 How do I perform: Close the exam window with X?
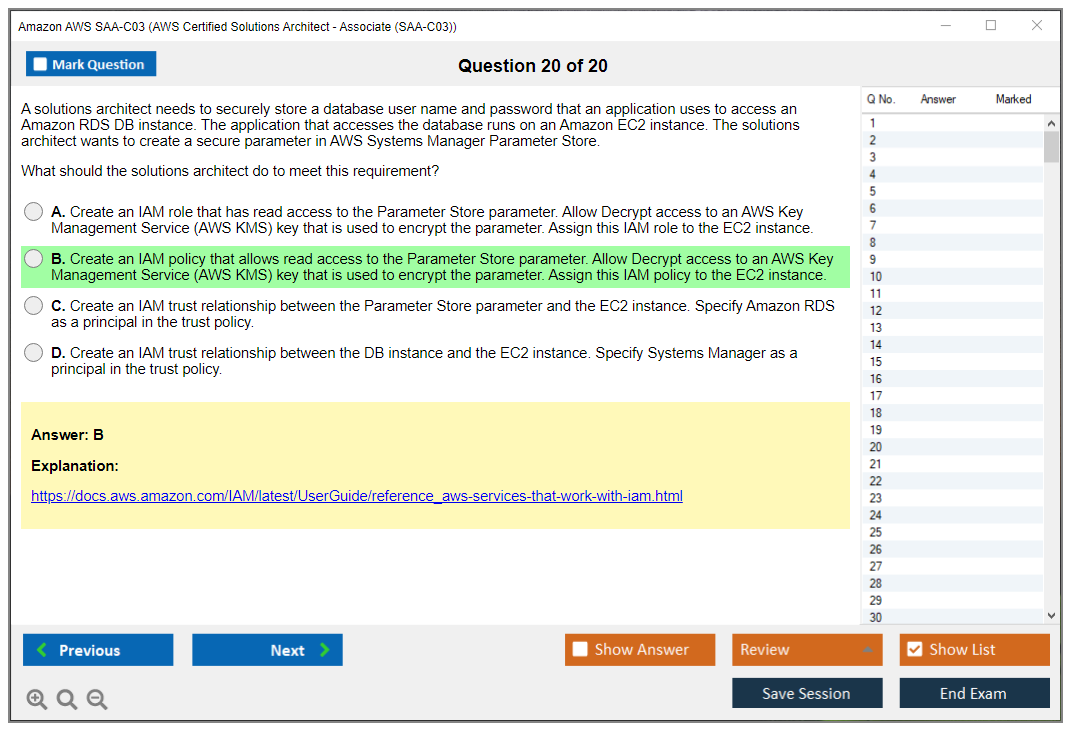coord(1037,26)
